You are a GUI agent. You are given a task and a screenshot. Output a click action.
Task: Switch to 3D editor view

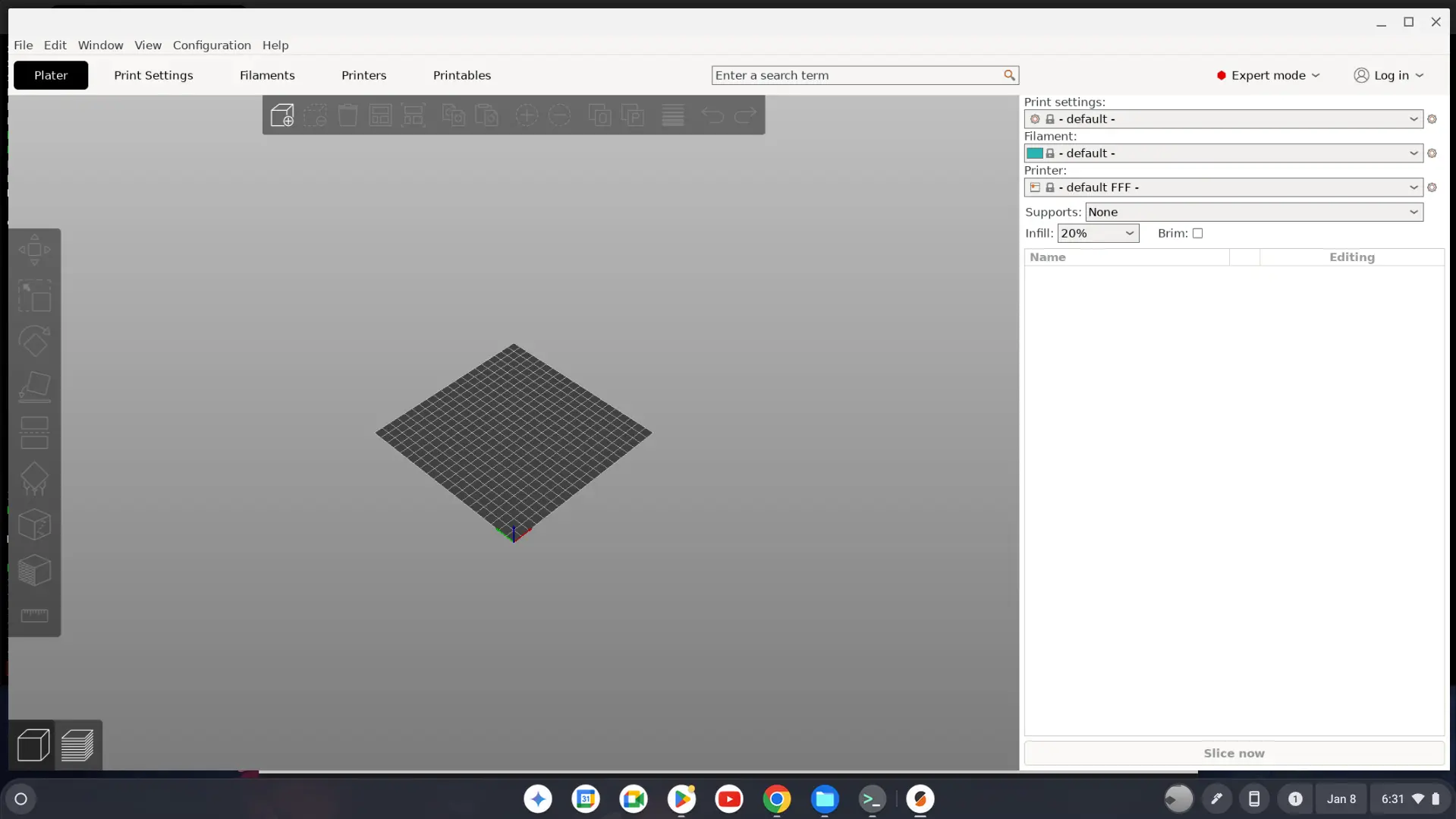click(33, 745)
